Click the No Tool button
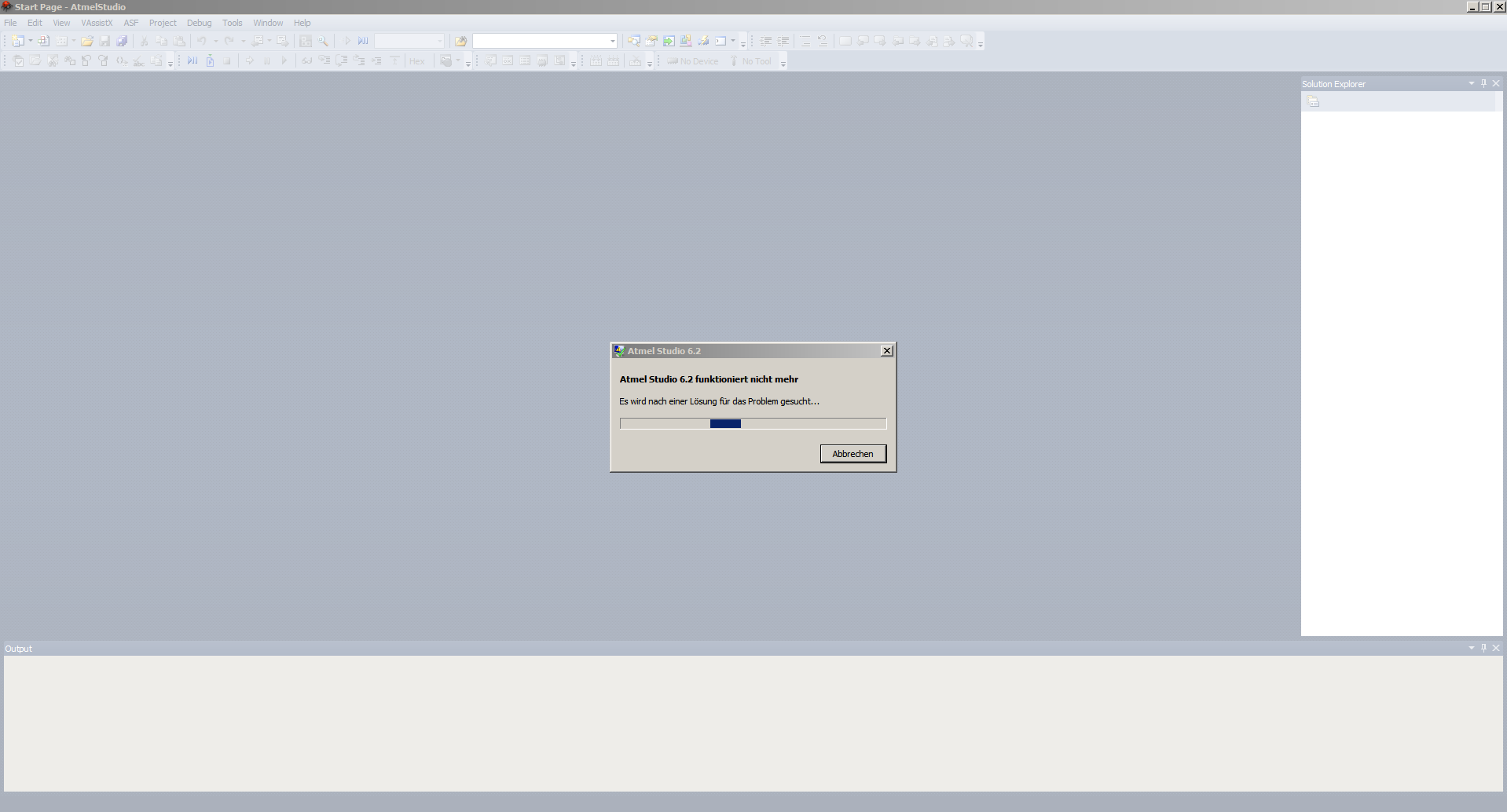The width and height of the screenshot is (1507, 812). 750,61
